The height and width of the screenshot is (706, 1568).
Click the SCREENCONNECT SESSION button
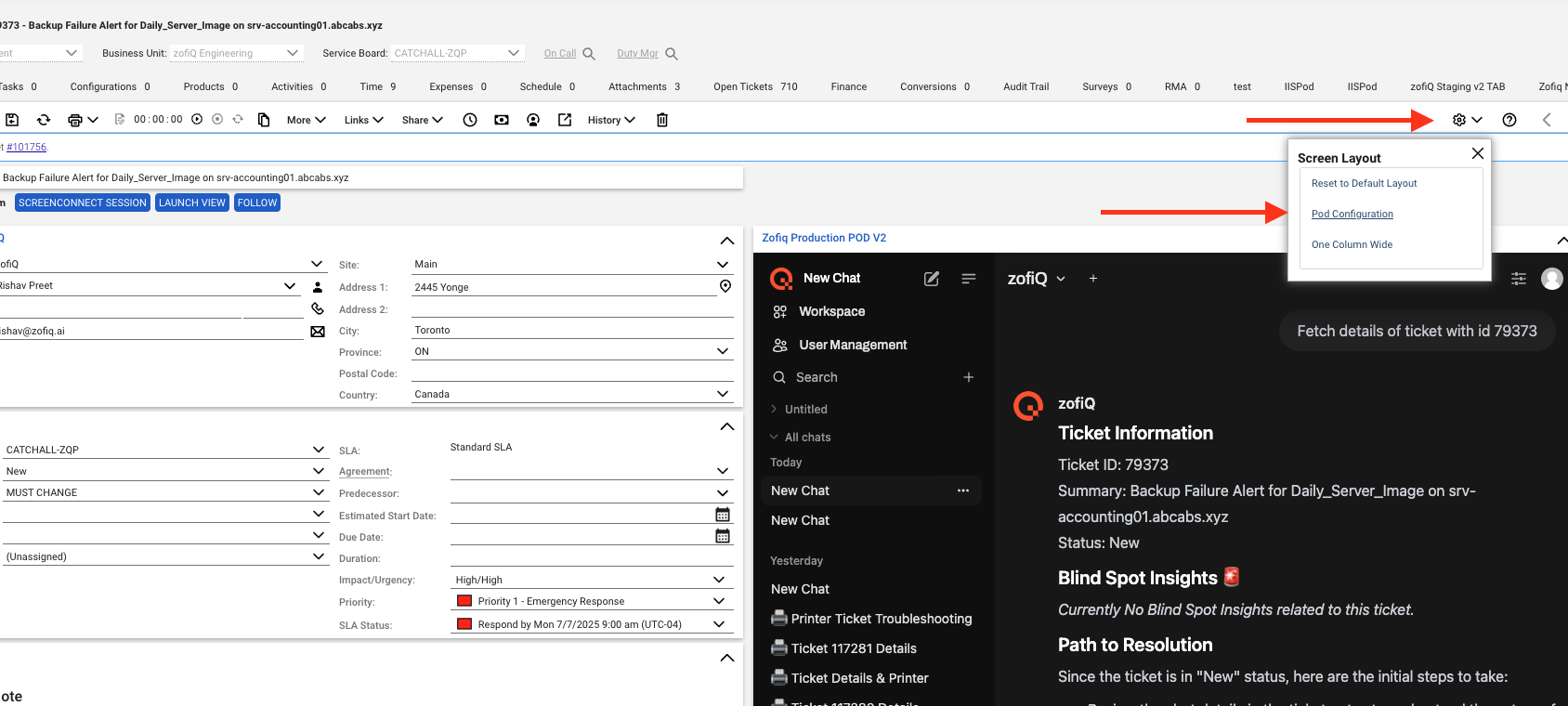tap(83, 203)
